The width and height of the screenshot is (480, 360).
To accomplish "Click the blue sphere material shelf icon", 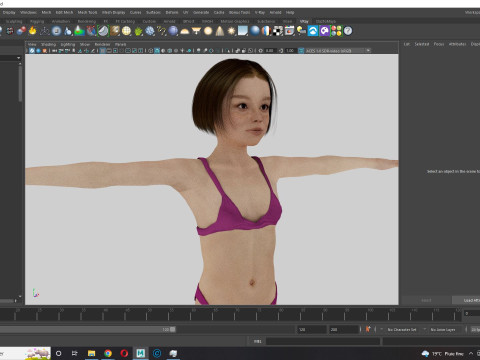I will point(255,31).
